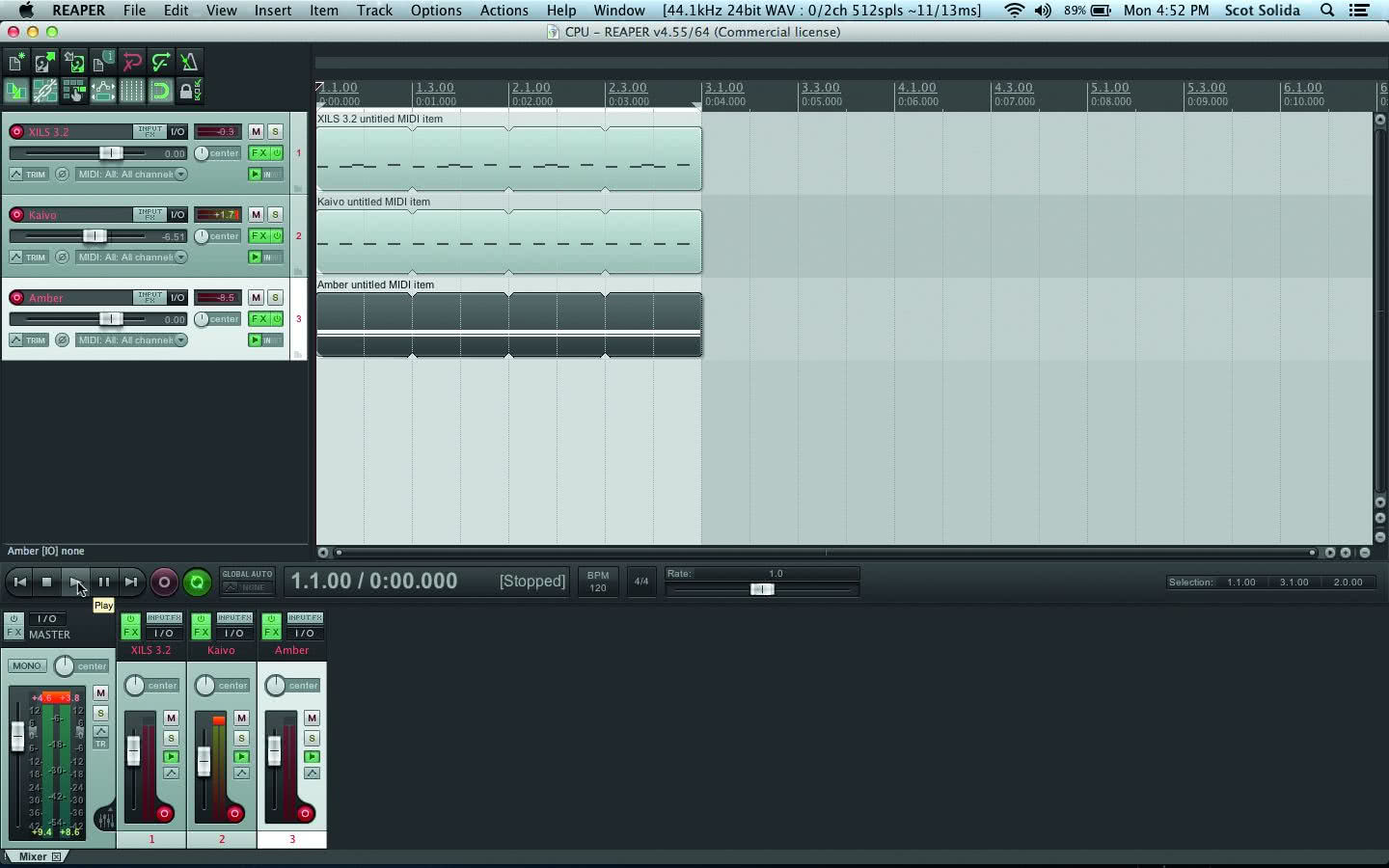Adjust the playback Rate slider

(x=762, y=589)
